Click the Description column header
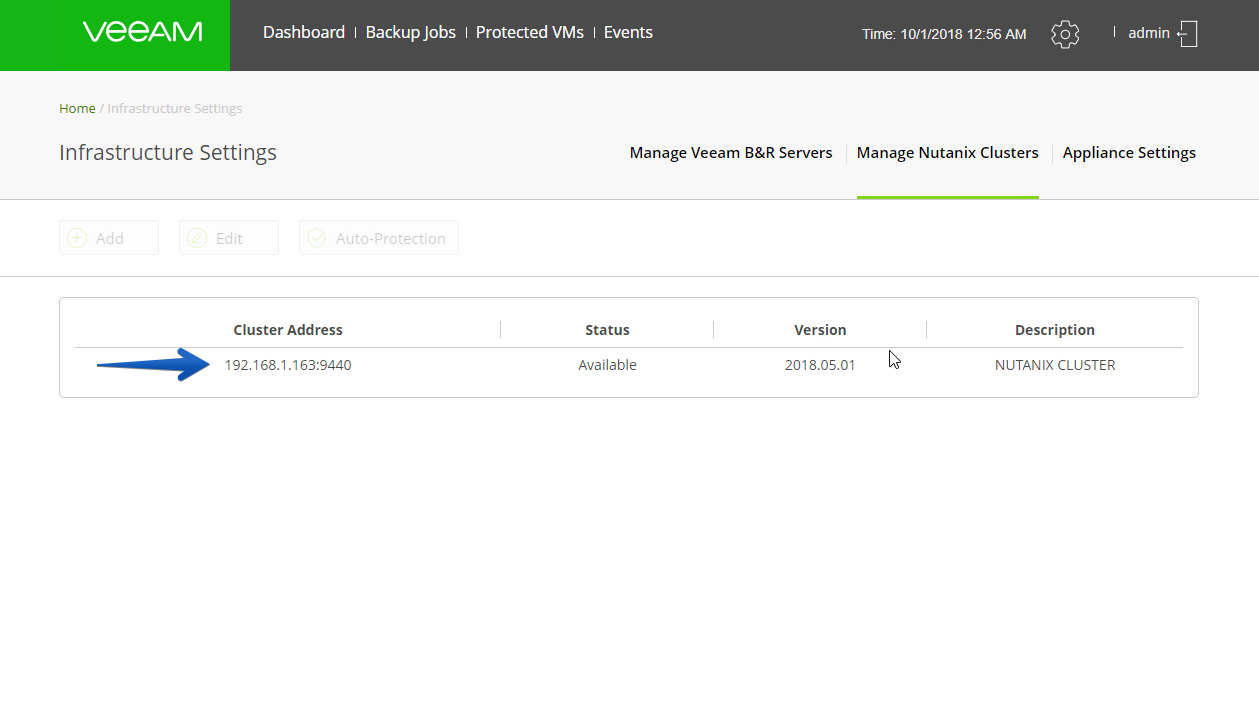Screen dimensions: 1259x714 click(x=1055, y=330)
